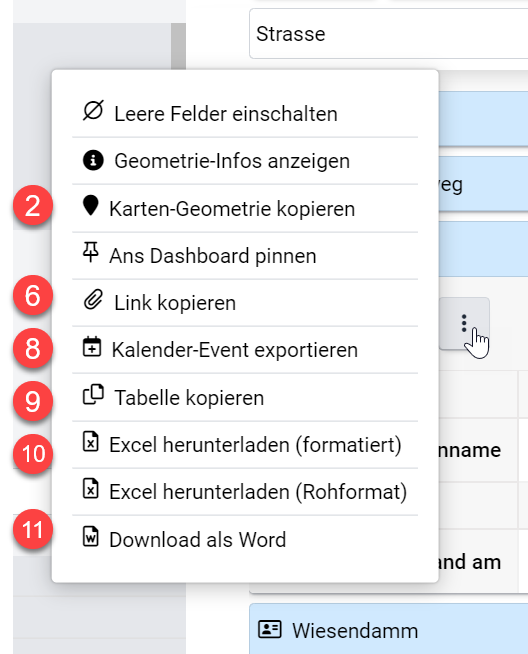This screenshot has width=528, height=654.
Task: Click the paperclip icon for Link kopieren
Action: coord(93,300)
